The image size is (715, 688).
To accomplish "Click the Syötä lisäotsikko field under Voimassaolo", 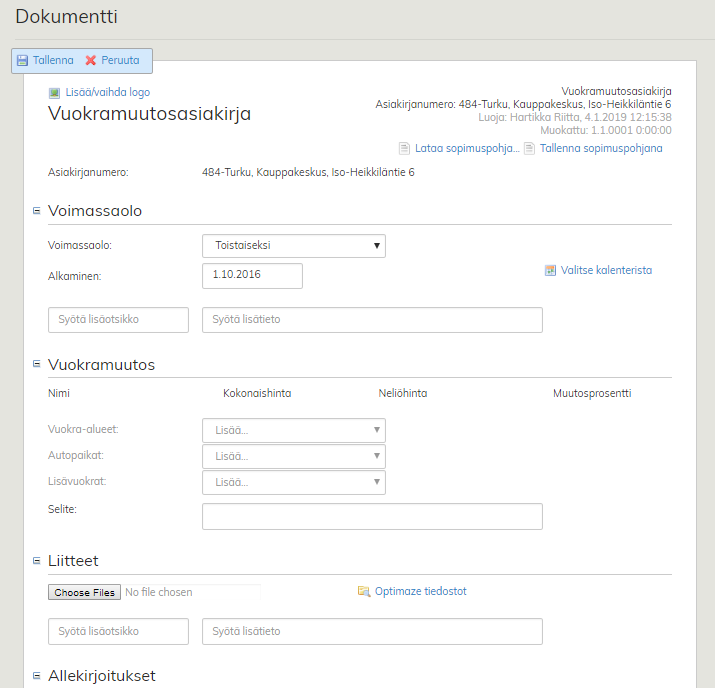I will tap(118, 320).
